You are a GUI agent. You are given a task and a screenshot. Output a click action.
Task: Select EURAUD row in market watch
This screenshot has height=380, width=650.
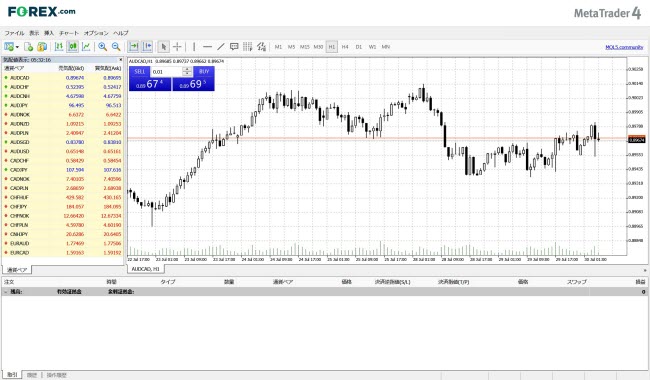click(63, 243)
